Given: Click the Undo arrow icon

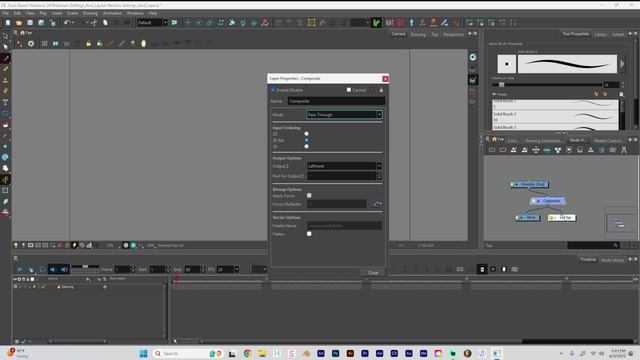Looking at the screenshot, I should [67, 23].
